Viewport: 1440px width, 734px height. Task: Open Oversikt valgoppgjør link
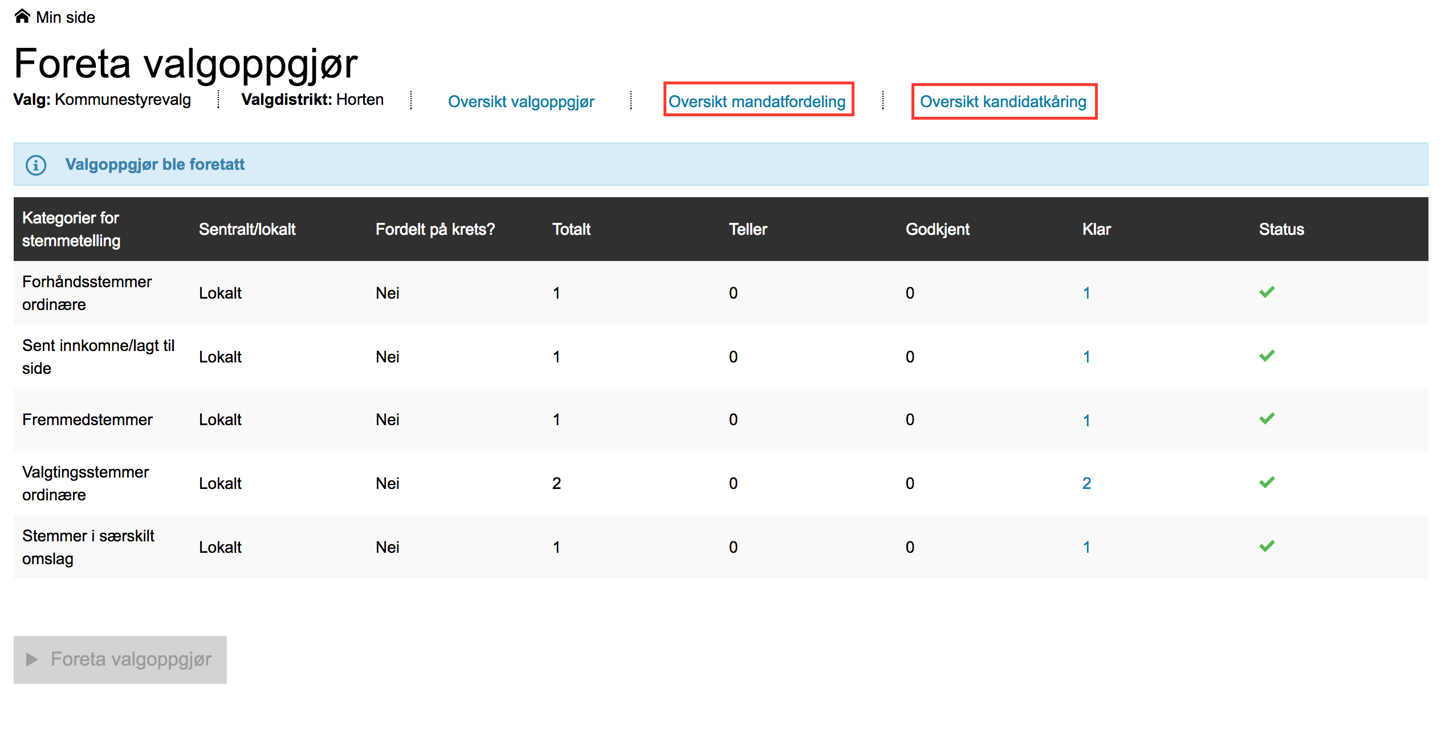521,102
